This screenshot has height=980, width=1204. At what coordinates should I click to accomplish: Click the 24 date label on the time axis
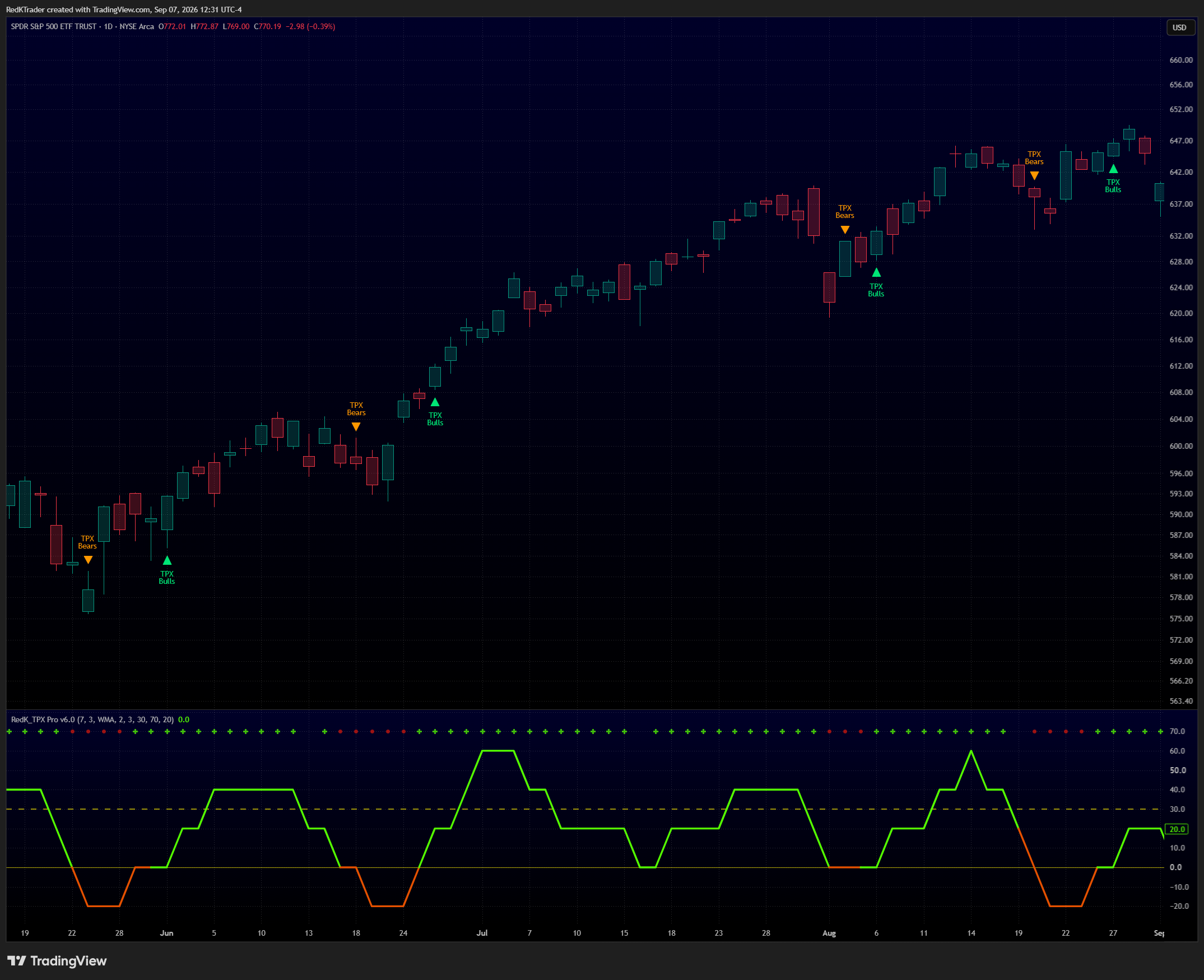(403, 933)
